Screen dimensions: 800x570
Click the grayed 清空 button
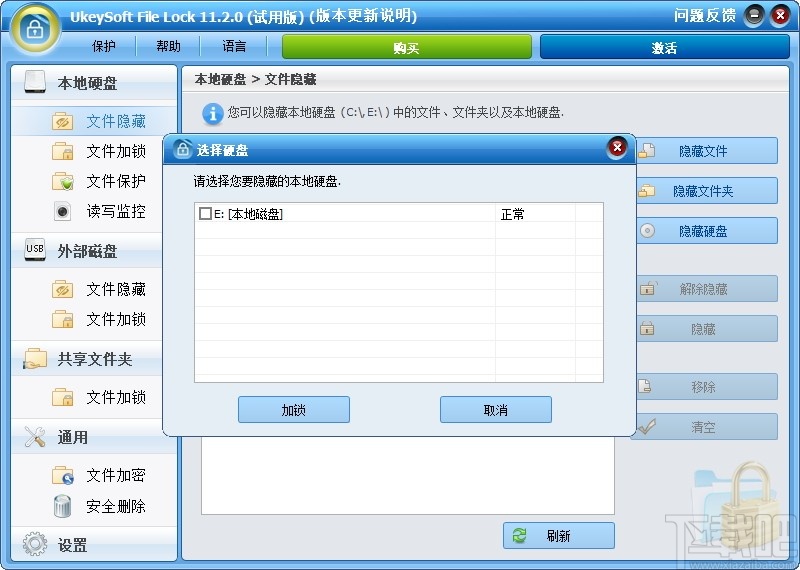(x=707, y=427)
